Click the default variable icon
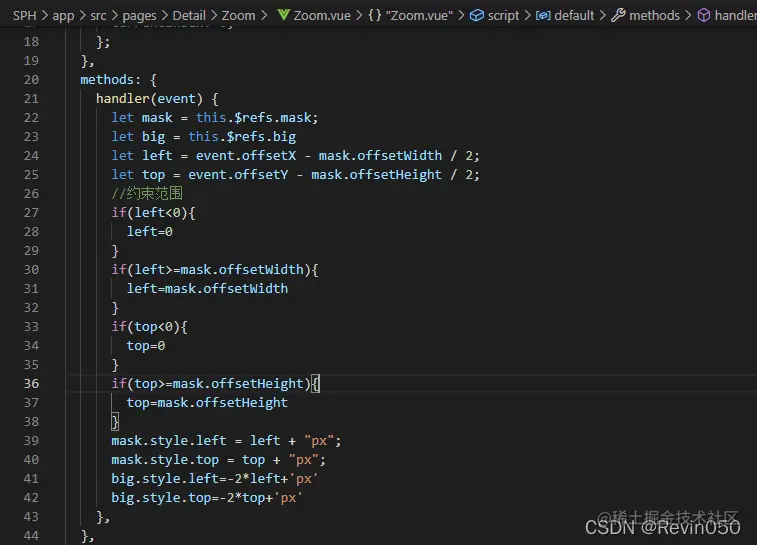757x545 pixels. tap(543, 15)
